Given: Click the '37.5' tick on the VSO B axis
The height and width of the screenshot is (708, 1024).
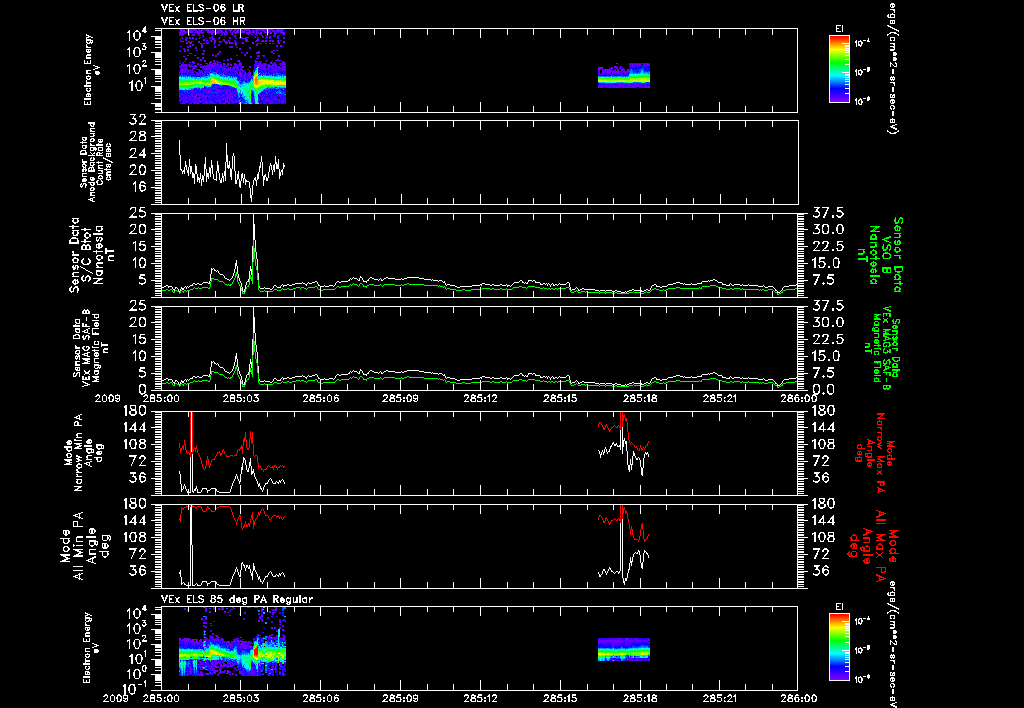Looking at the screenshot, I should [827, 213].
